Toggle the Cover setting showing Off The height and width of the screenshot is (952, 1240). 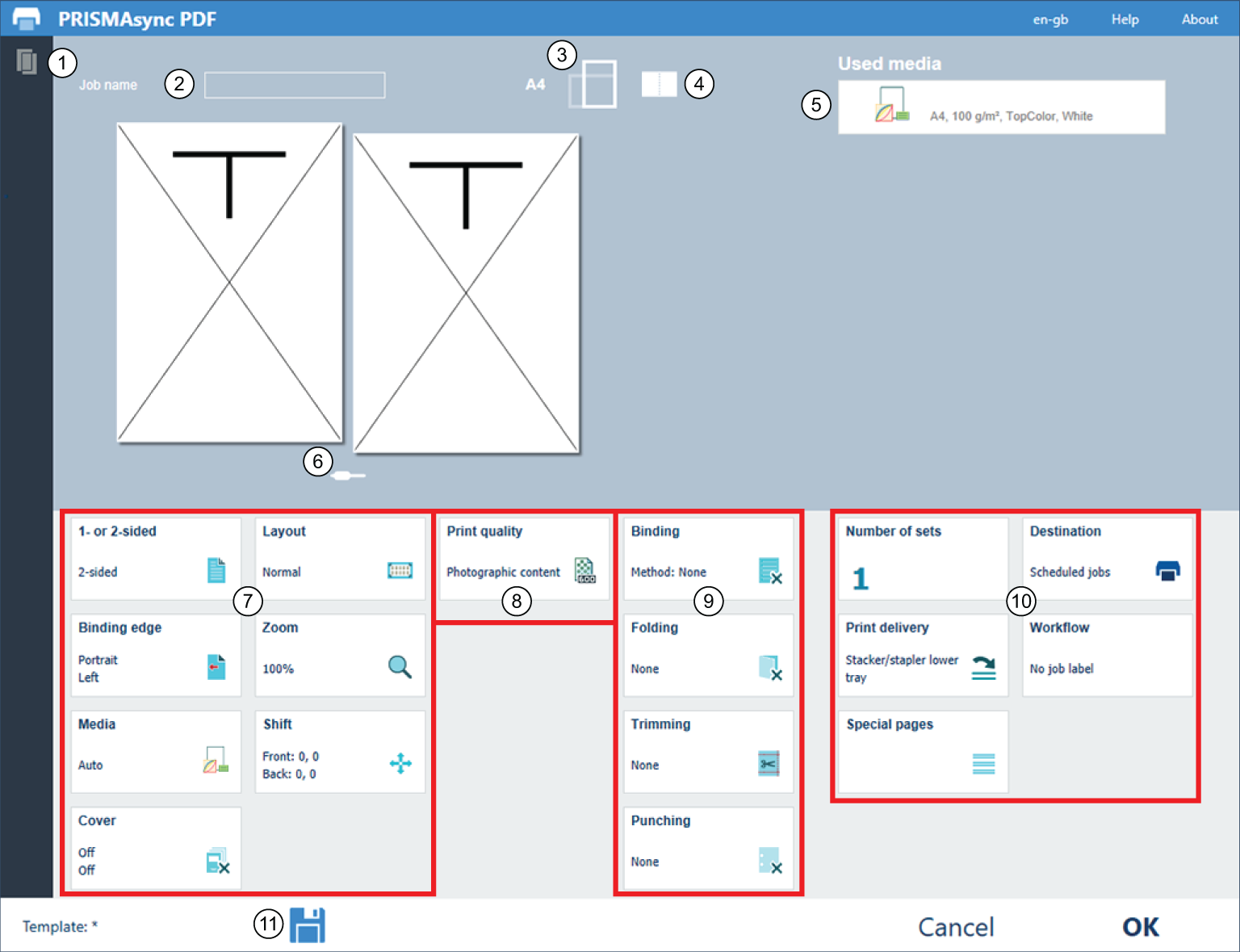tap(156, 848)
